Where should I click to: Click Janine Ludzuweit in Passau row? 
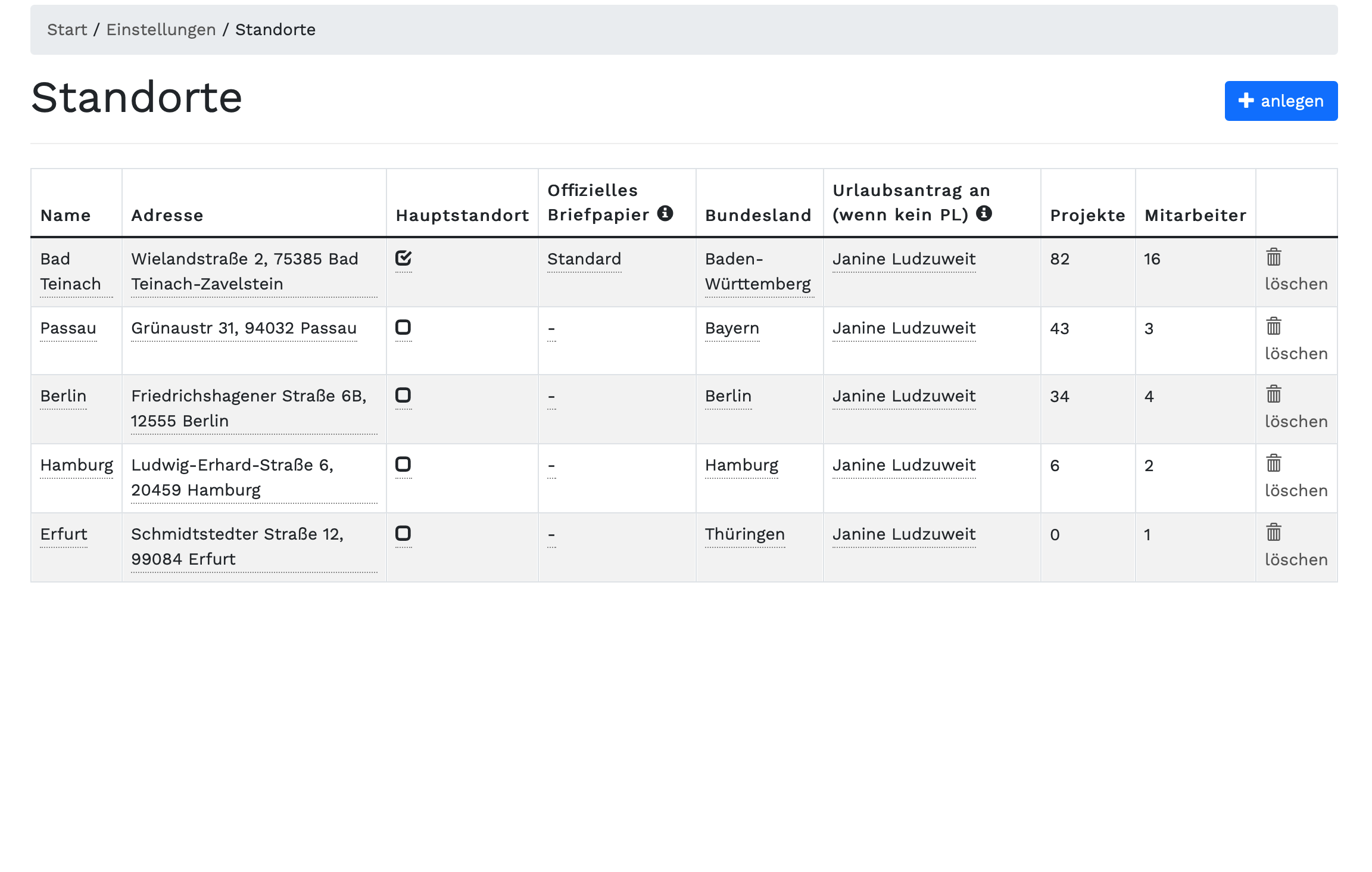coord(904,328)
